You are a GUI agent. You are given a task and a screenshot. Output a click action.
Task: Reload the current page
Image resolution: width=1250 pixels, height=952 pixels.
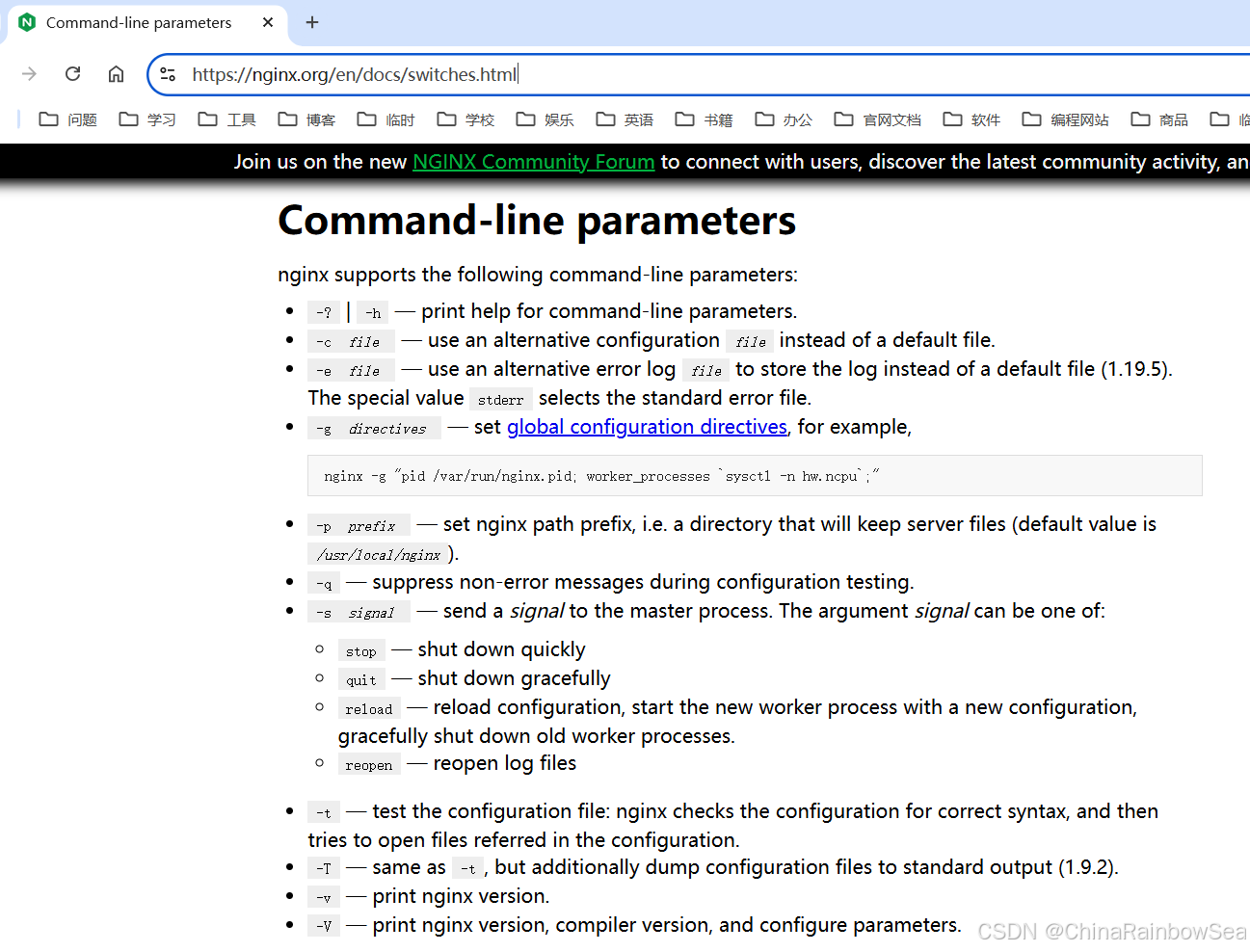point(72,74)
